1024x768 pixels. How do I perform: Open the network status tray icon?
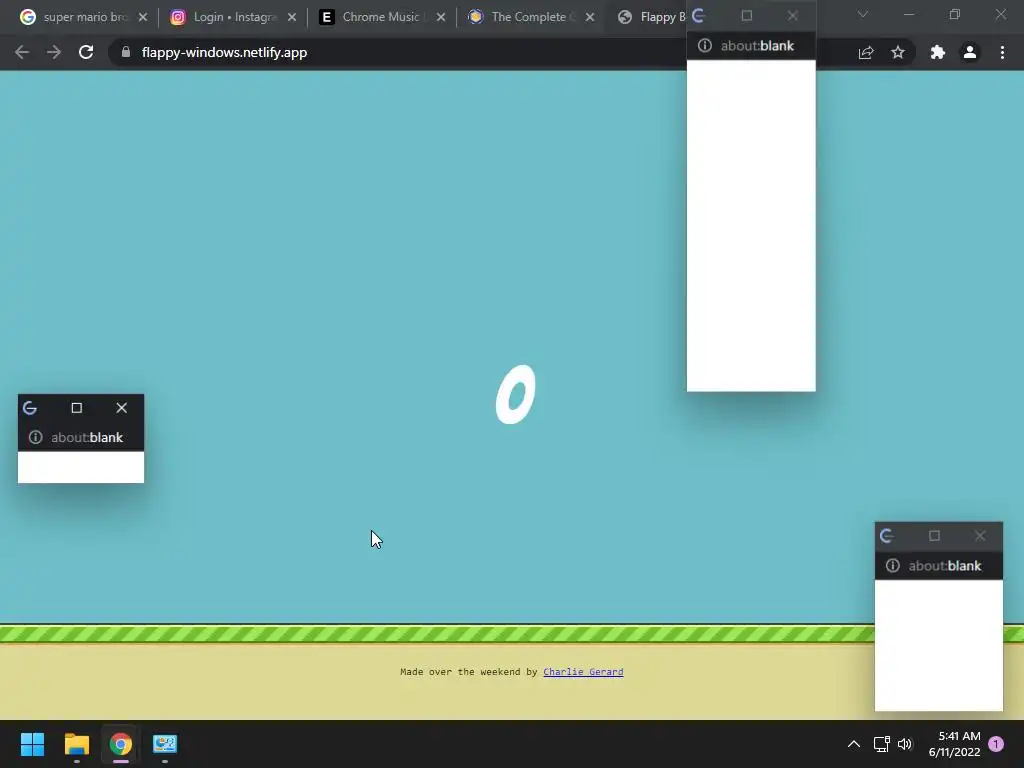coord(882,744)
